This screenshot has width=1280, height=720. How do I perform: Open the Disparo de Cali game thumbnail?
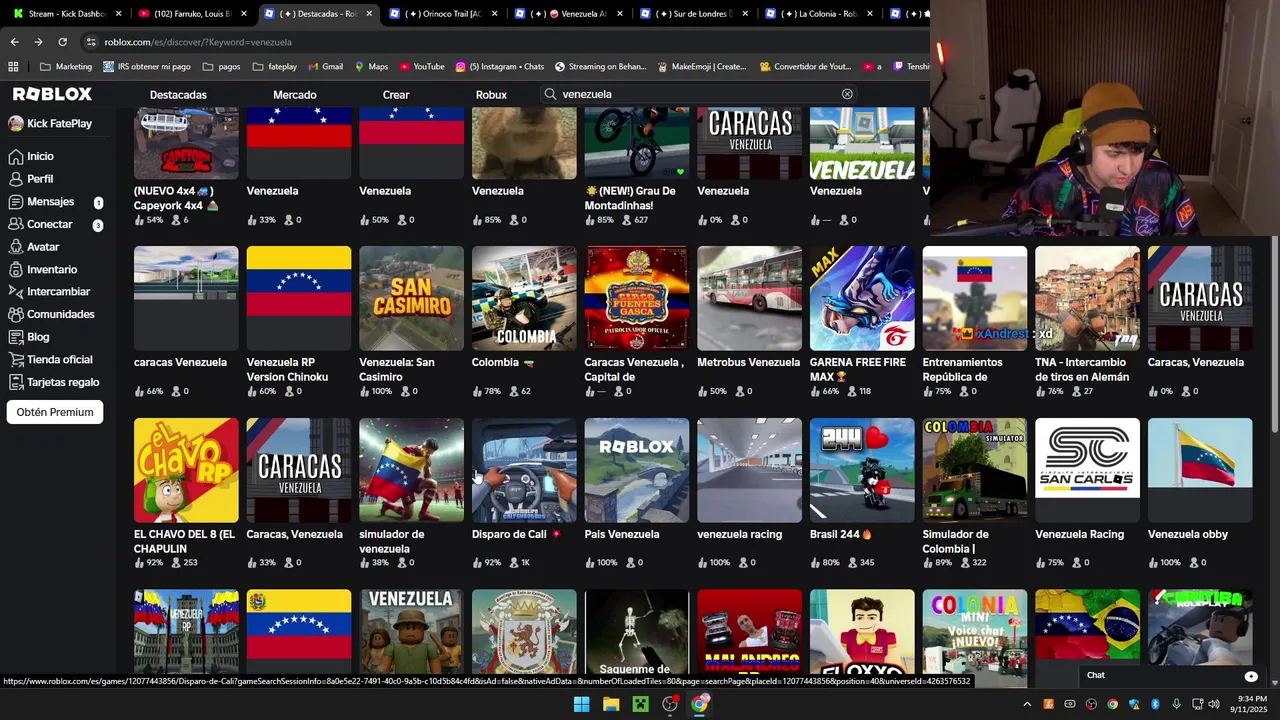(x=524, y=470)
